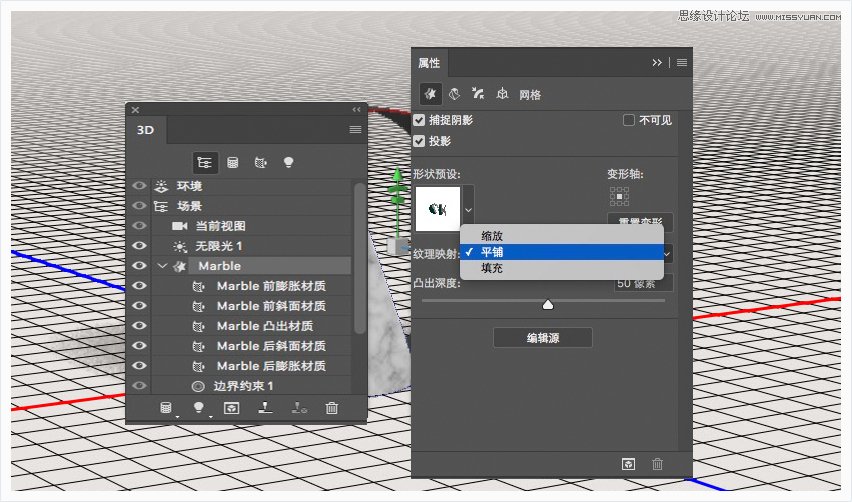The height and width of the screenshot is (502, 852).
Task: Add new mesh icon at 3D panel bottom
Action: pyautogui.click(x=166, y=407)
